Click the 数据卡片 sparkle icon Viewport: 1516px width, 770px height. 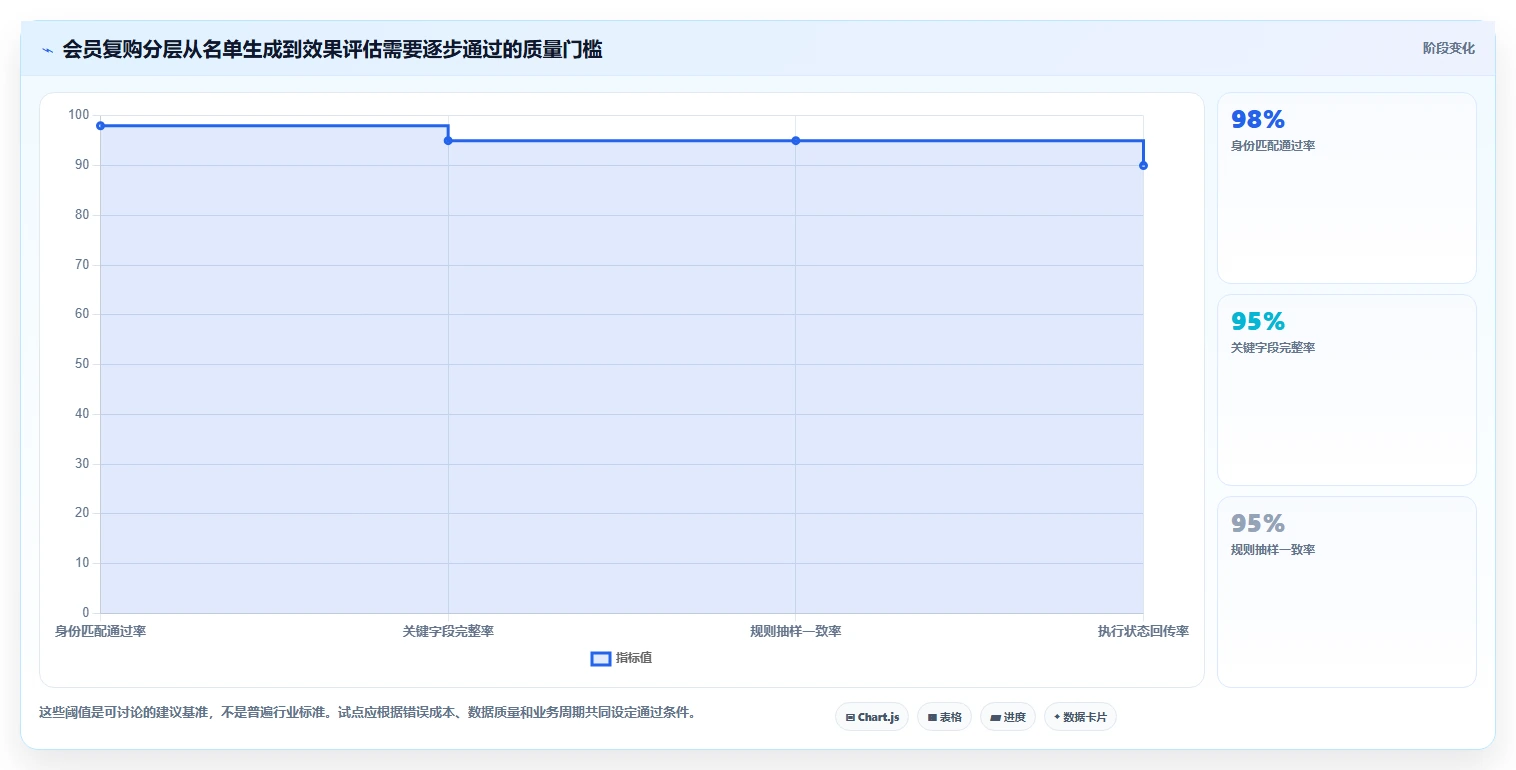[1057, 717]
